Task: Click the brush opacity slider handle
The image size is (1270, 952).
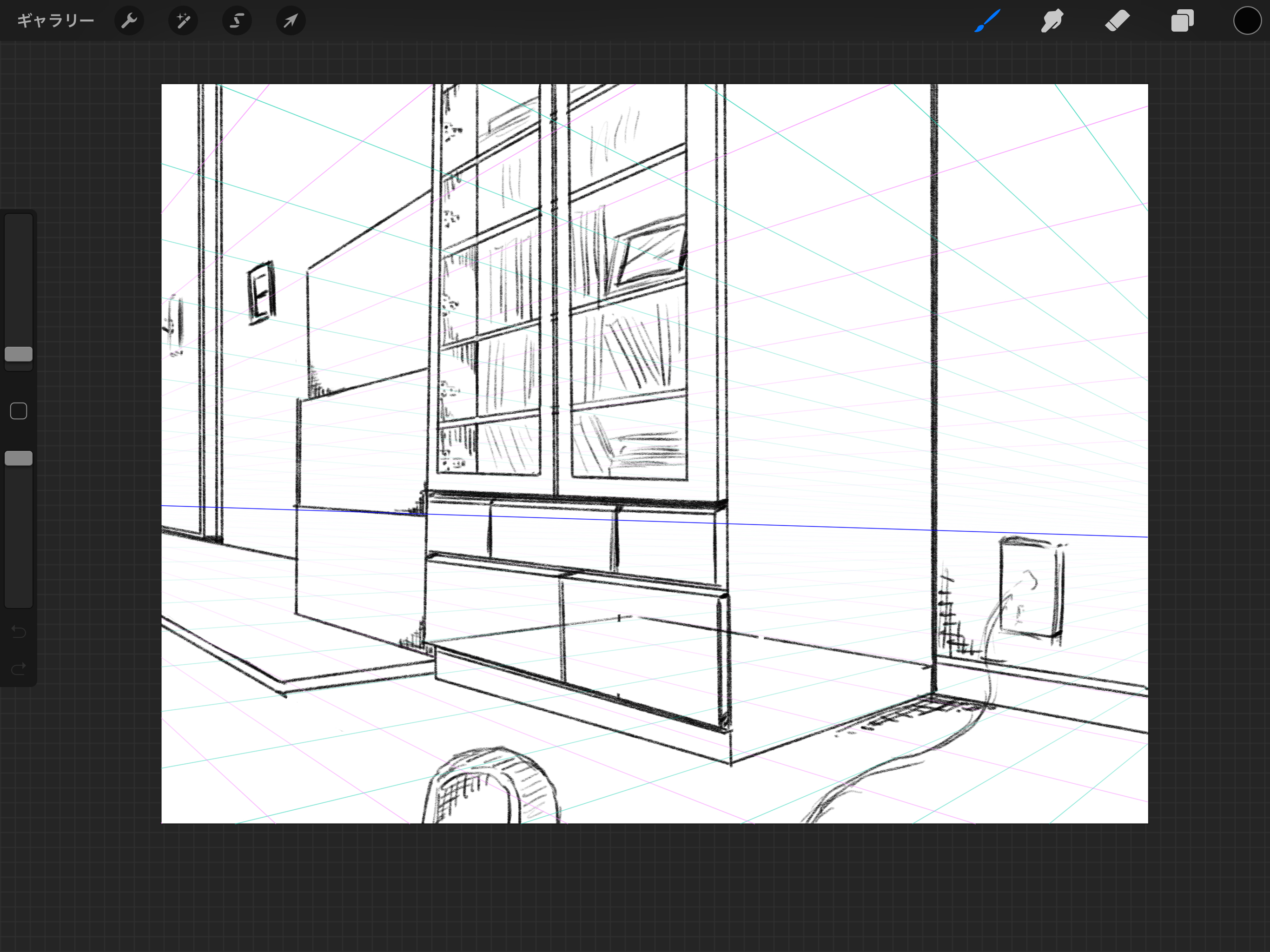Action: pos(19,458)
